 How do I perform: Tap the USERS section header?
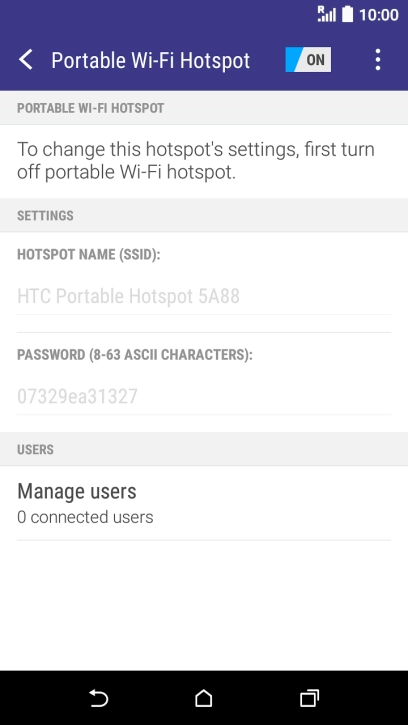tap(35, 449)
